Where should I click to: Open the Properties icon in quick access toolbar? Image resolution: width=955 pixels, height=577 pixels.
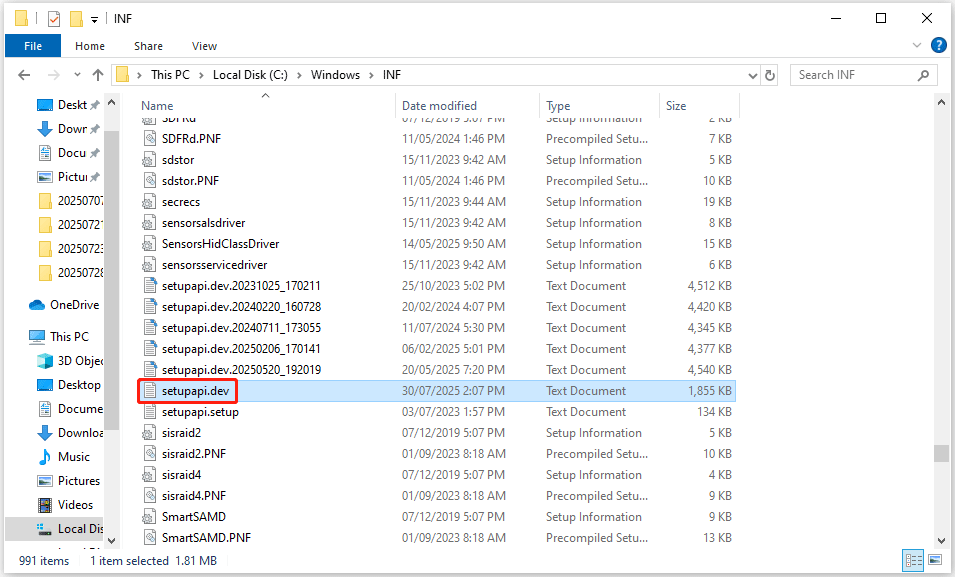click(52, 18)
